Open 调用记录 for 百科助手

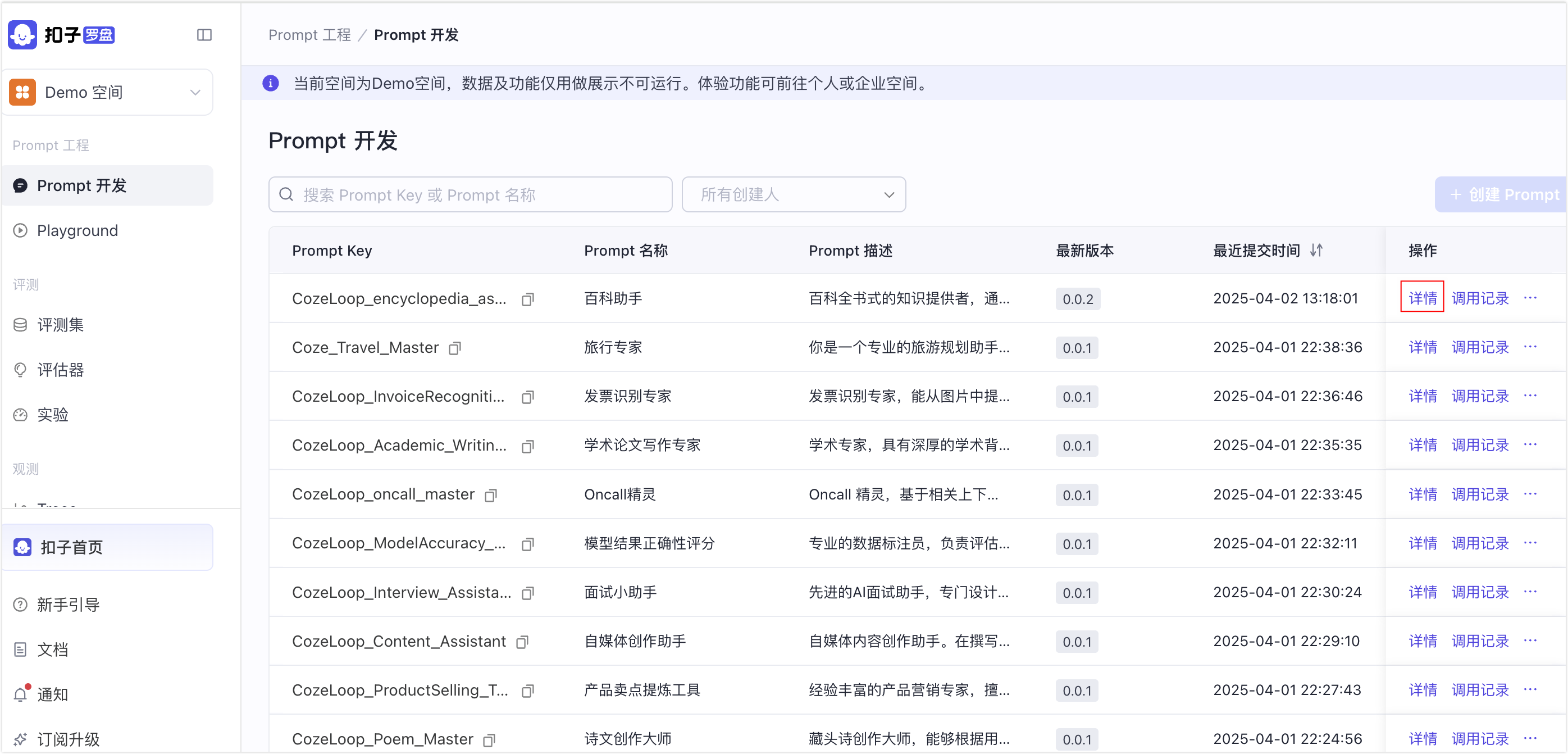coord(1480,298)
